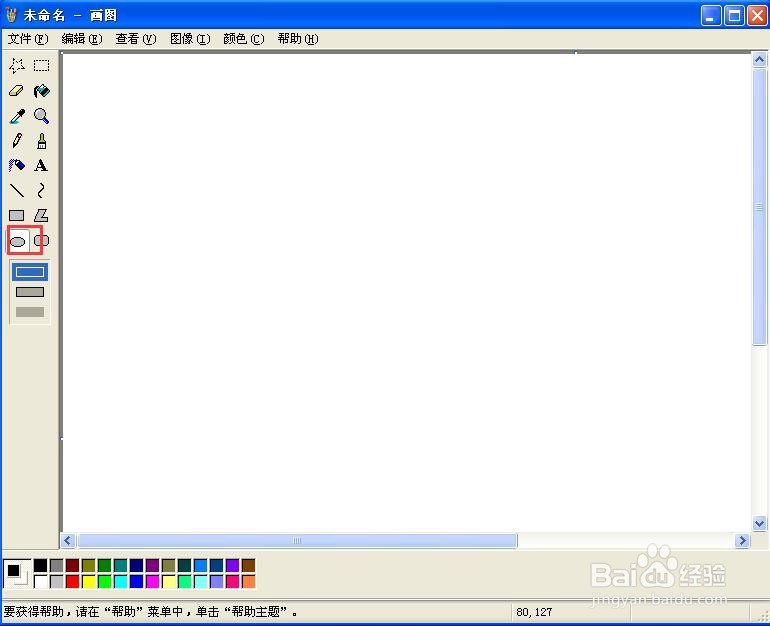Image resolution: width=770 pixels, height=626 pixels.
Task: Pick the orange swatch
Action: pyautogui.click(x=248, y=582)
